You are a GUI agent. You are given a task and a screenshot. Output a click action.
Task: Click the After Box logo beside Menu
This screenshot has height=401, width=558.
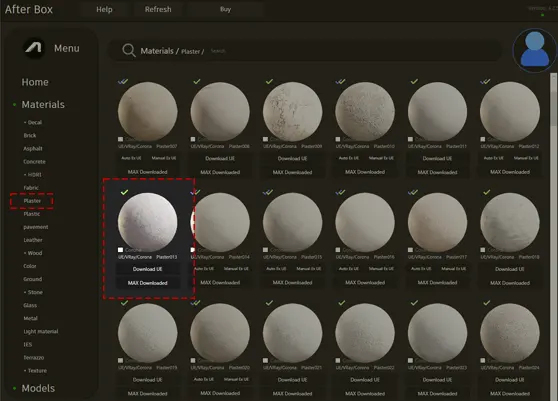34,48
